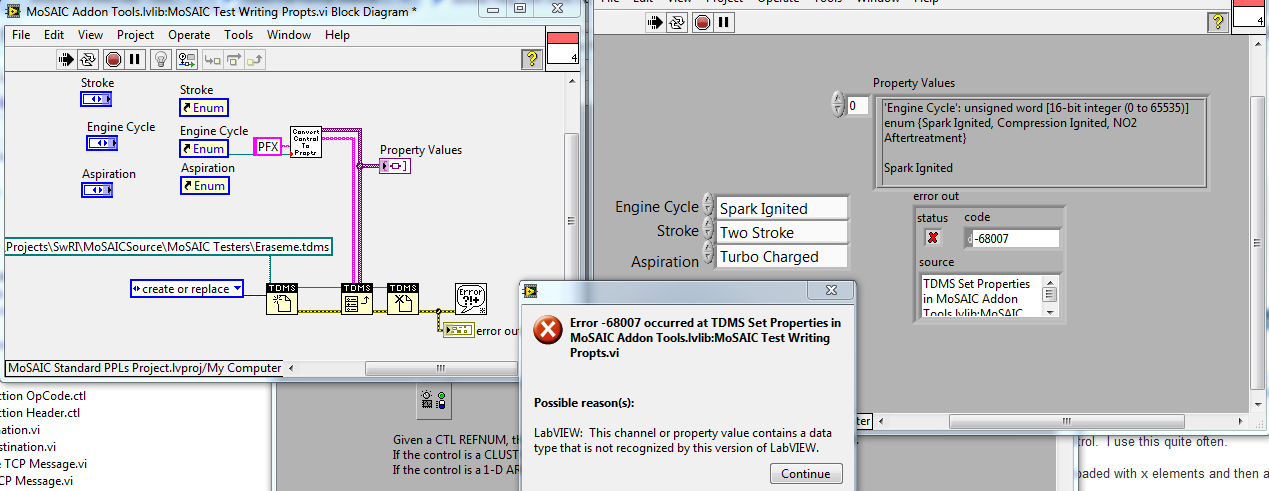Image resolution: width=1269 pixels, height=491 pixels.
Task: Select the TDMS Close node
Action: point(403,298)
